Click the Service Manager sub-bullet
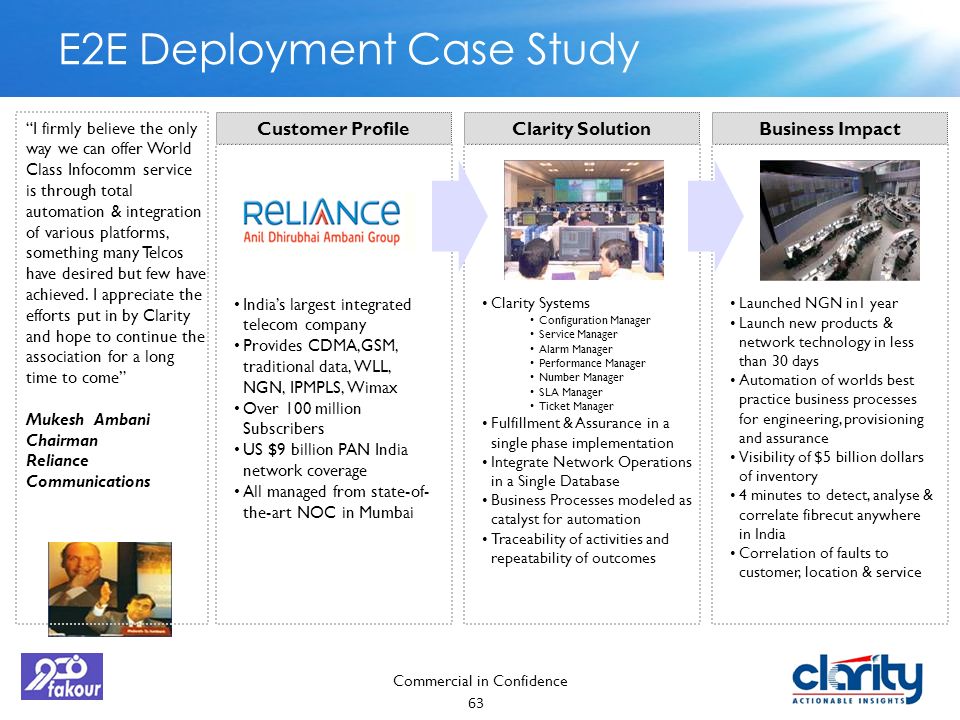This screenshot has width=960, height=720. [574, 334]
